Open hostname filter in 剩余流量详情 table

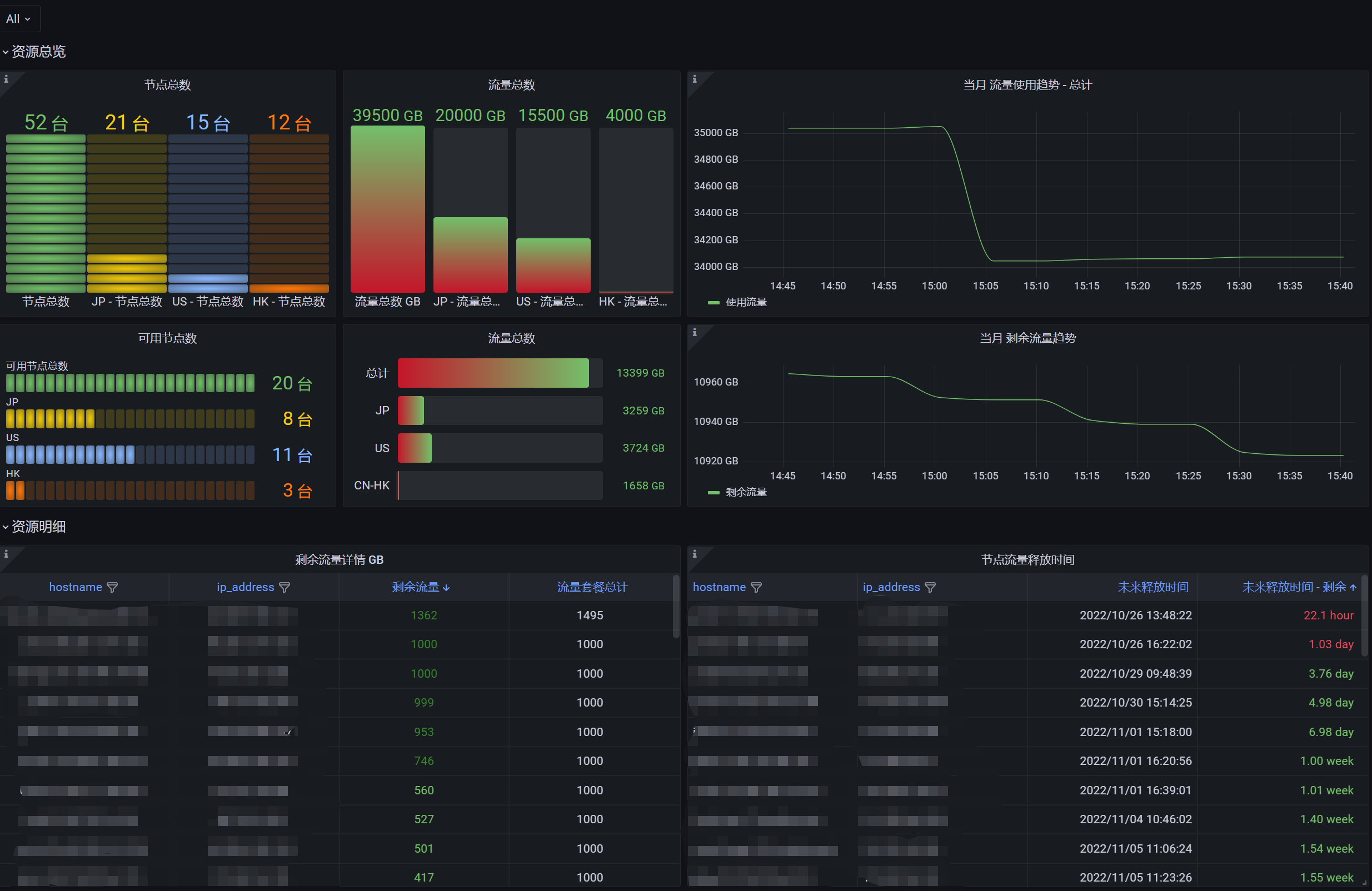(x=112, y=587)
